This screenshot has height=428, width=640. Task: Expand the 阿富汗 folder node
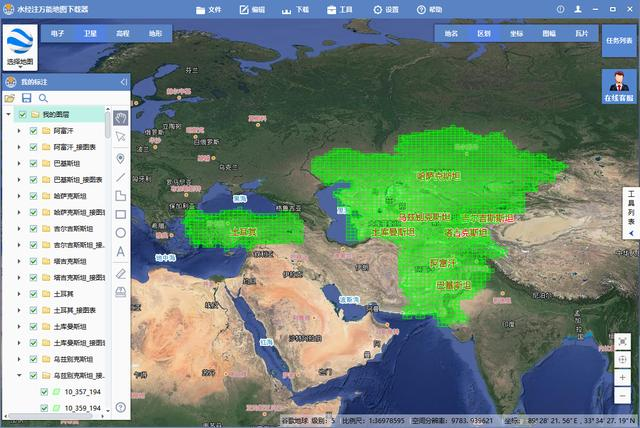19,131
